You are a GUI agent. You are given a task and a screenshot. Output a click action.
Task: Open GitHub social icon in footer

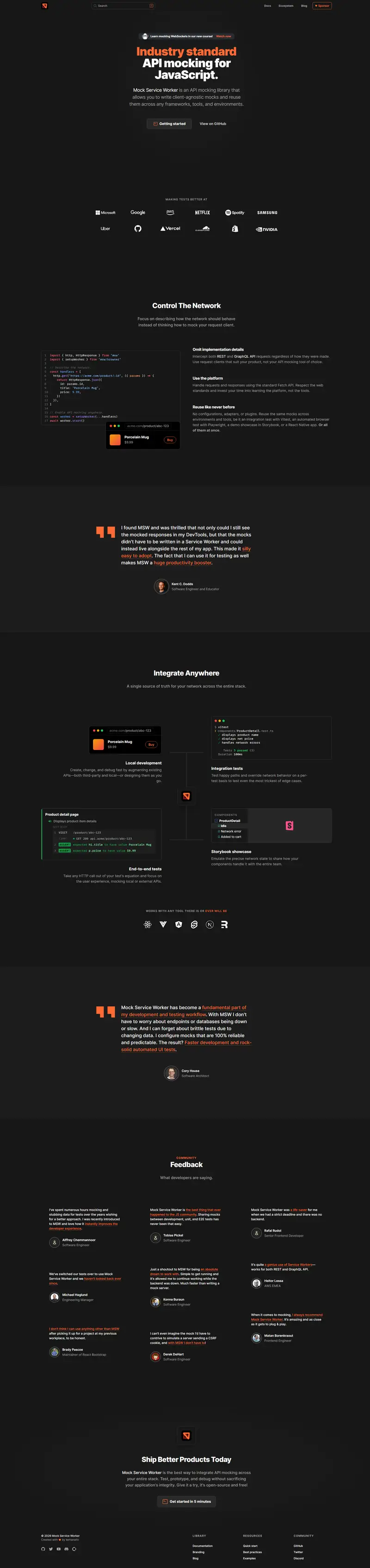(43, 1549)
